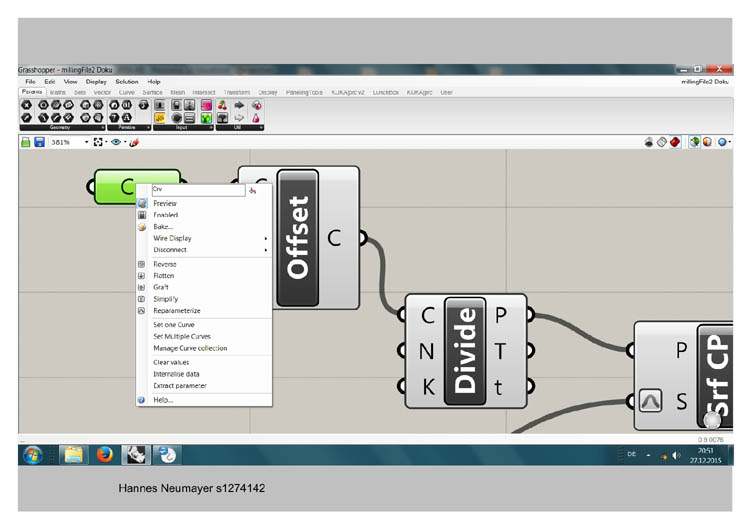Open the 381% zoom level dropdown
The height and width of the screenshot is (529, 750).
[x=87, y=142]
